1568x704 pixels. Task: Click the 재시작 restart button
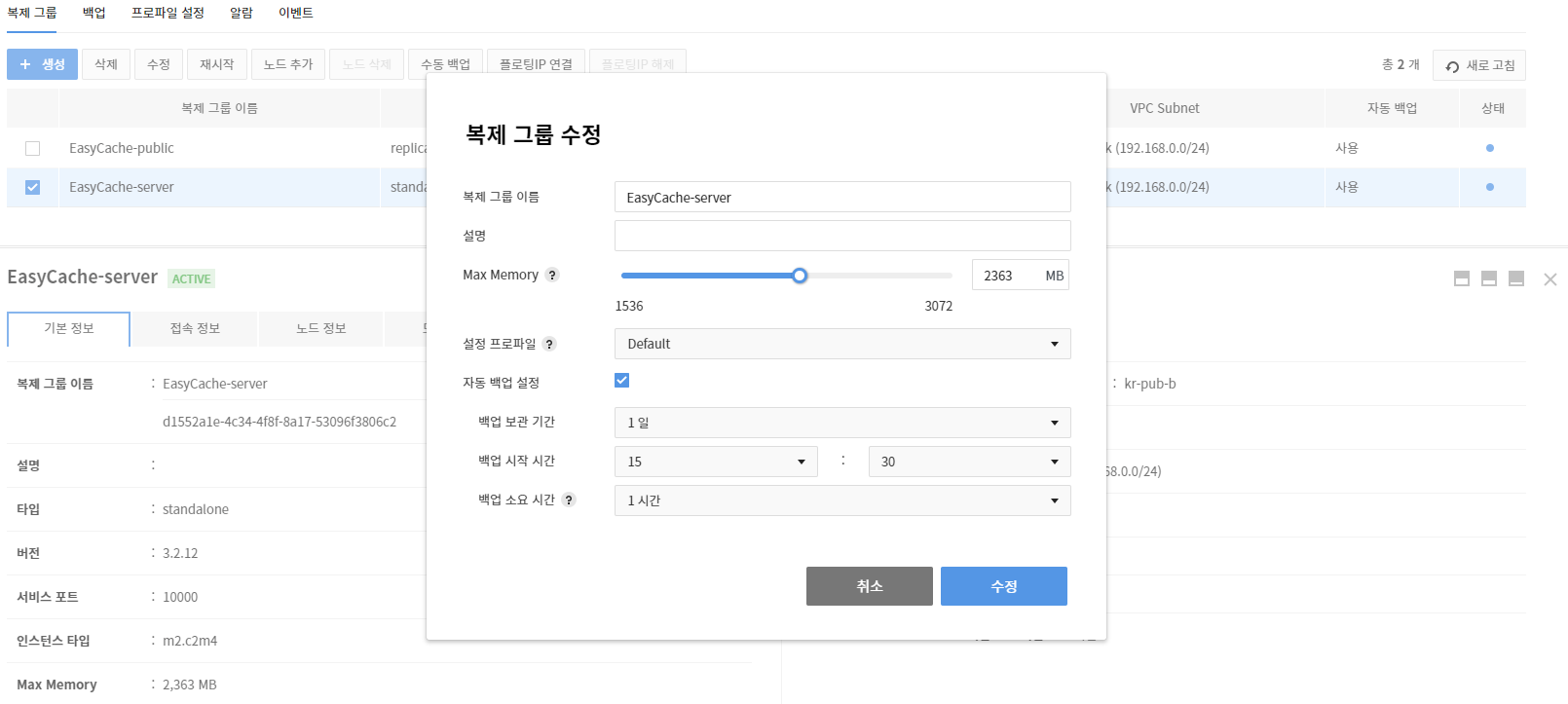[x=217, y=64]
